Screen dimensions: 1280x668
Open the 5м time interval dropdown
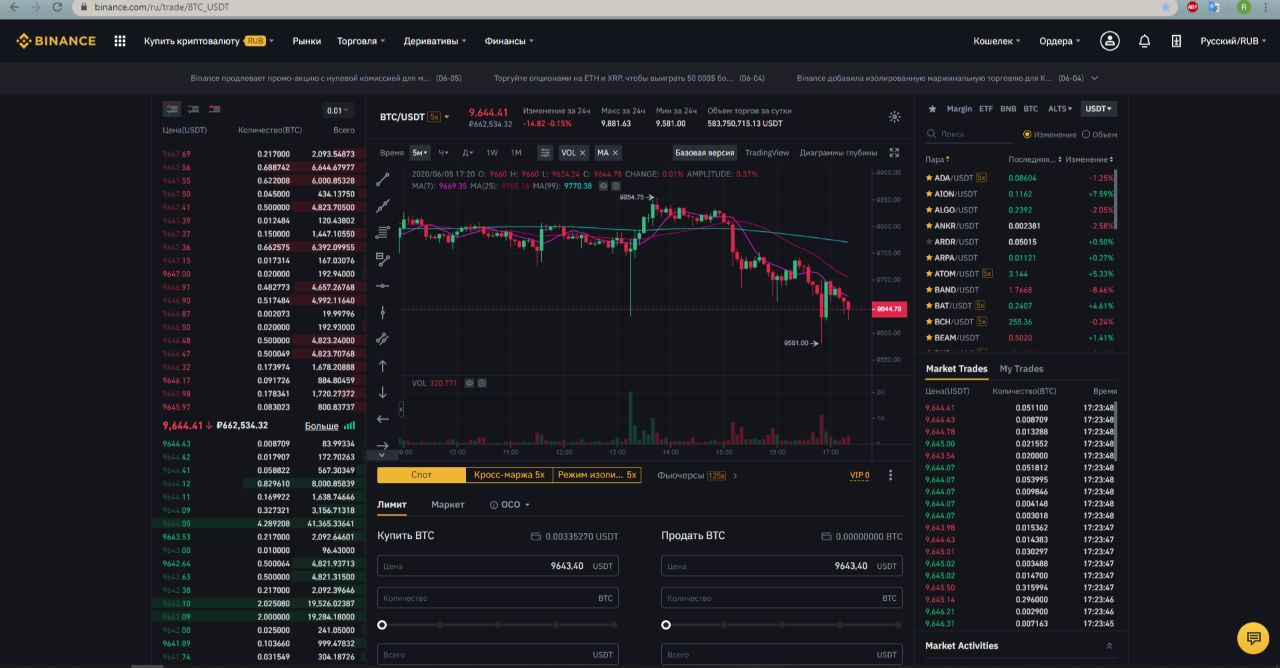point(419,153)
